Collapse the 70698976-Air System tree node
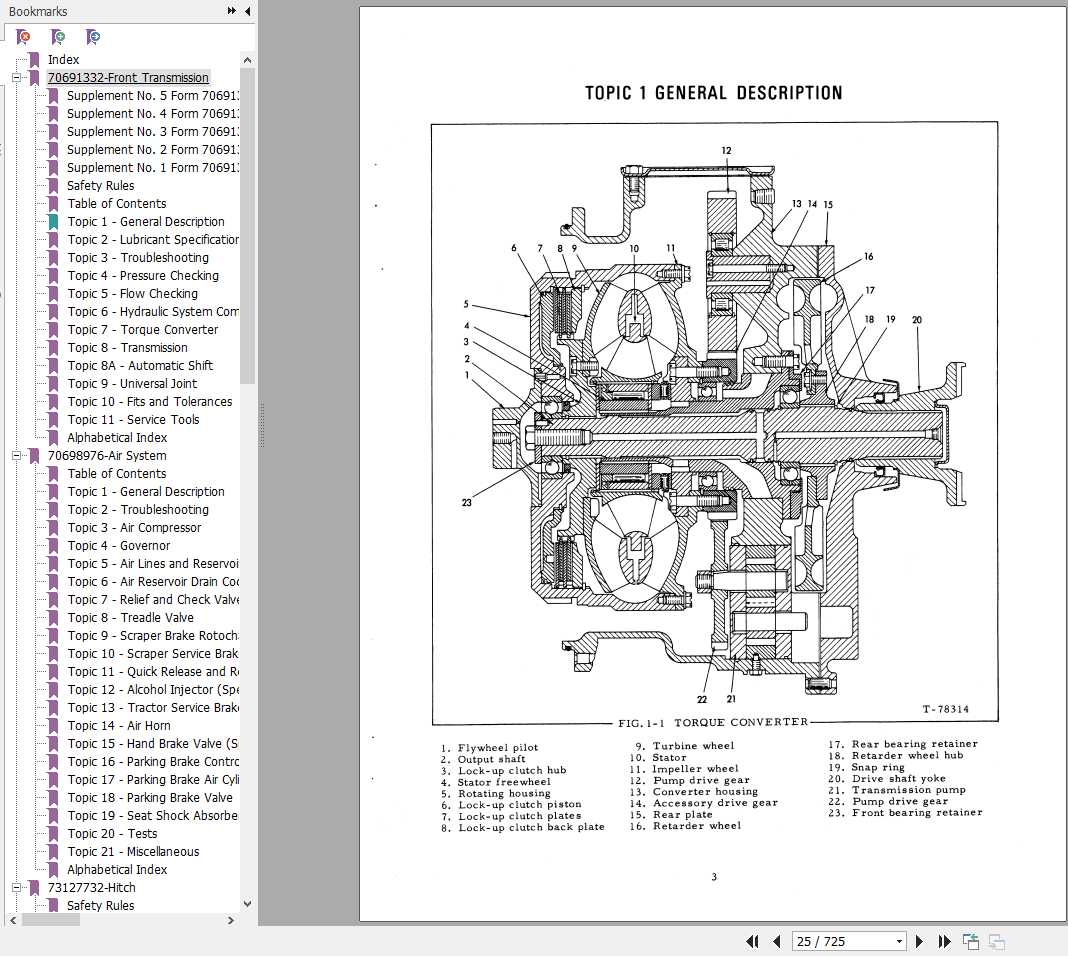Screen dimensions: 1068x956 tap(17, 456)
